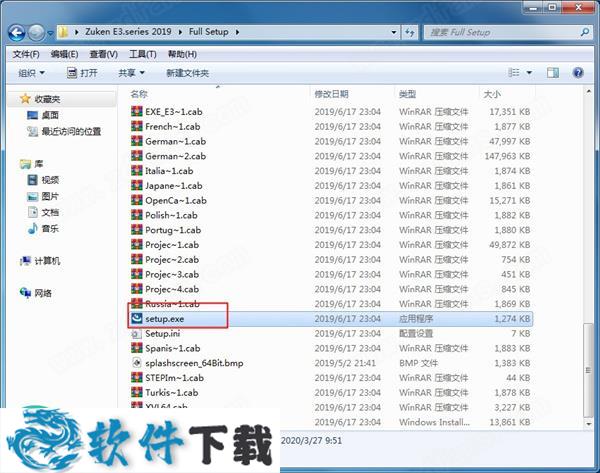
Task: Select 文档 library in navigation pane
Action: tap(50, 212)
